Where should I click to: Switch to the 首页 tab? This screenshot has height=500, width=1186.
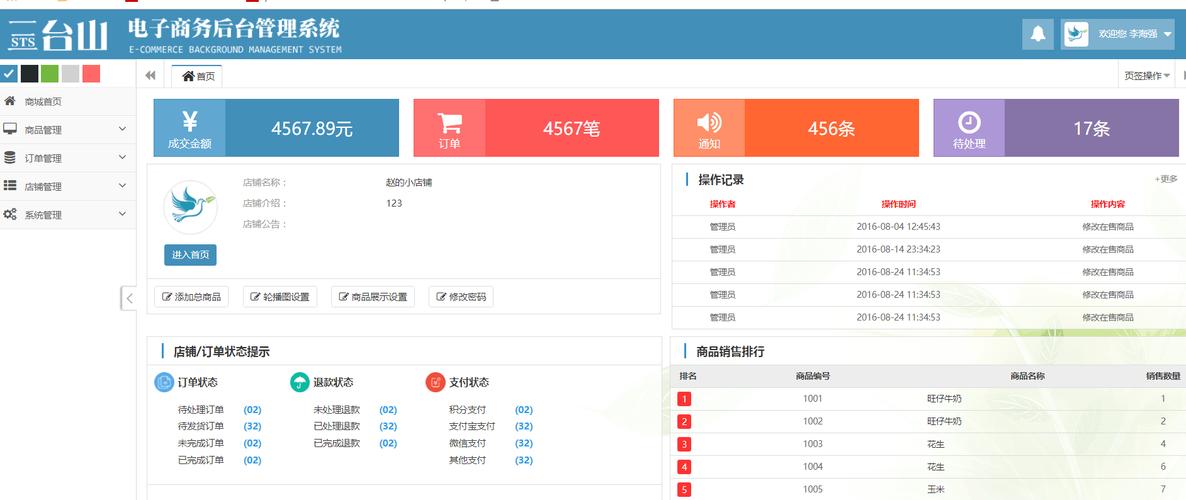197,76
